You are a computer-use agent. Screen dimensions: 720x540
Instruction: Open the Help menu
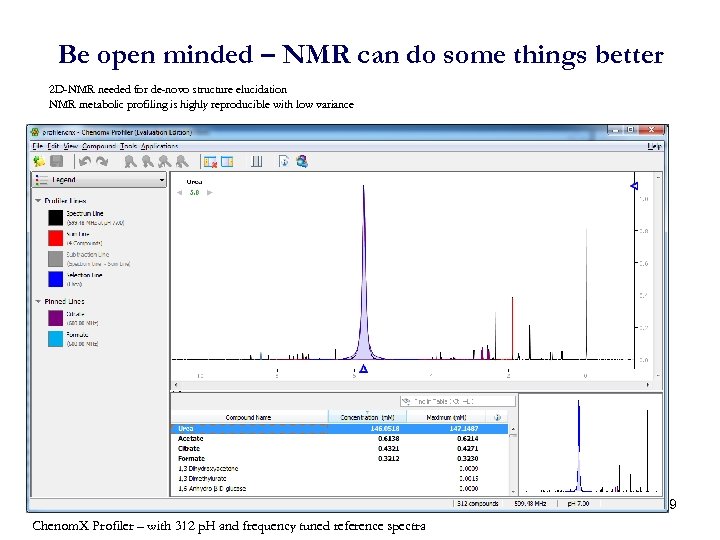click(x=654, y=146)
